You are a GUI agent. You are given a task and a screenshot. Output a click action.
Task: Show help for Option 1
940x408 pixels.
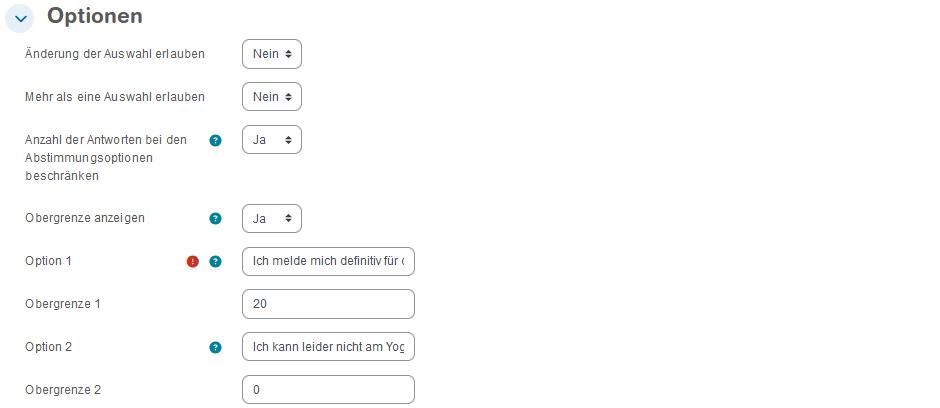[x=215, y=262]
